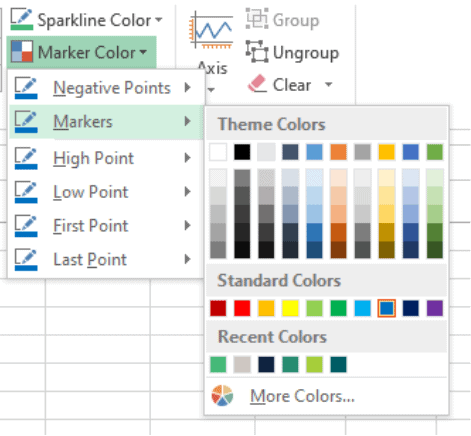Pick the red standard color swatch

point(242,308)
